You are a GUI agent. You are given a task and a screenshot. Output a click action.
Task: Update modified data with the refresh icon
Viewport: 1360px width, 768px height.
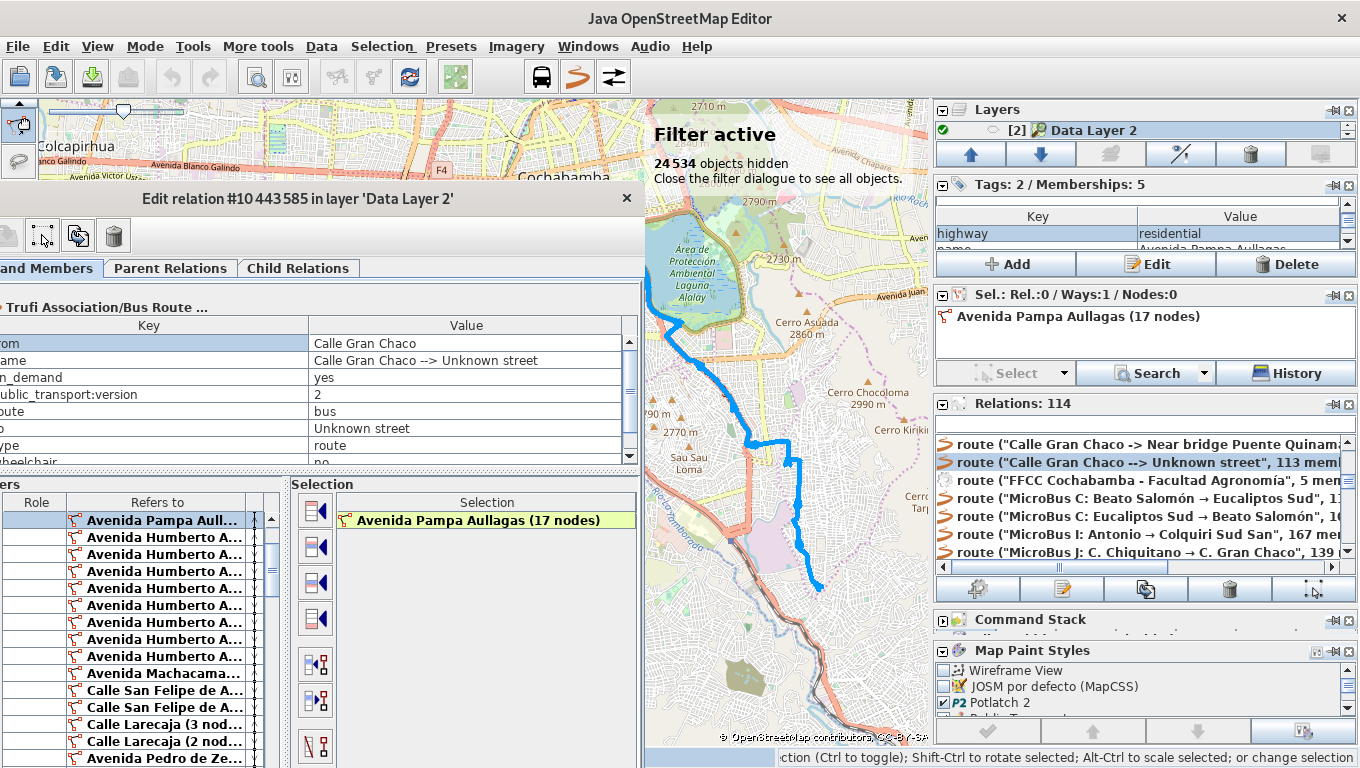[x=410, y=76]
